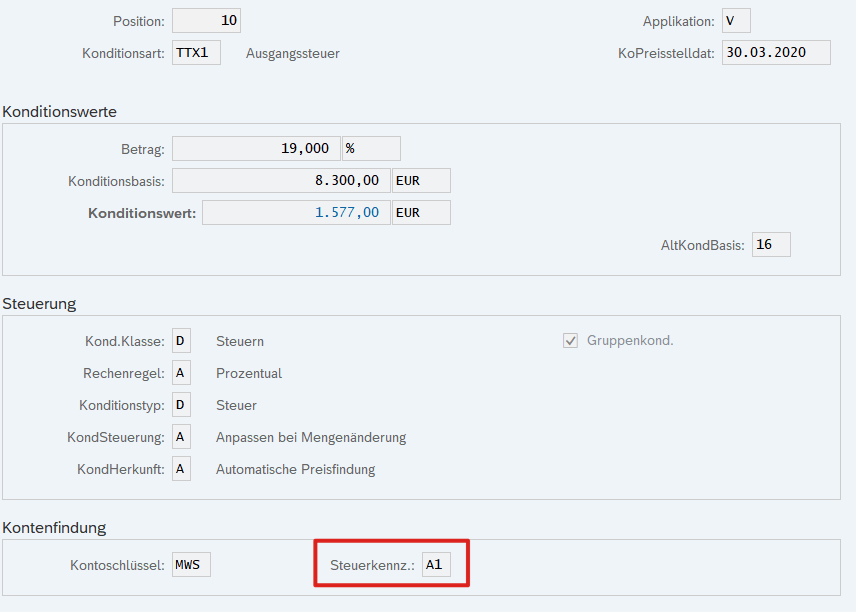This screenshot has width=856, height=612.
Task: Click the Steuern description text
Action: click(240, 341)
